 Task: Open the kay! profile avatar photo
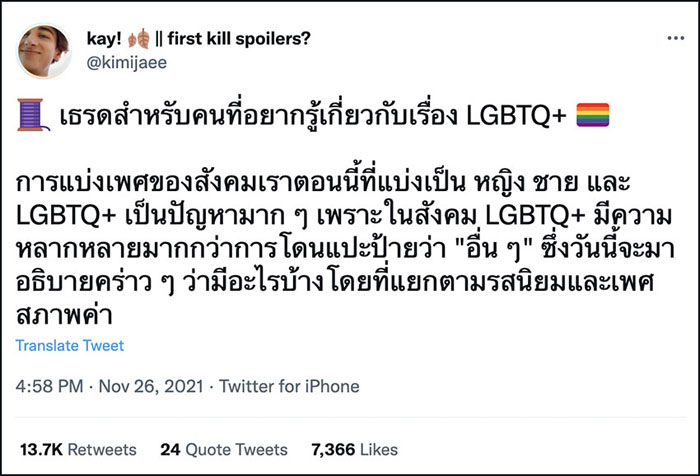point(44,50)
